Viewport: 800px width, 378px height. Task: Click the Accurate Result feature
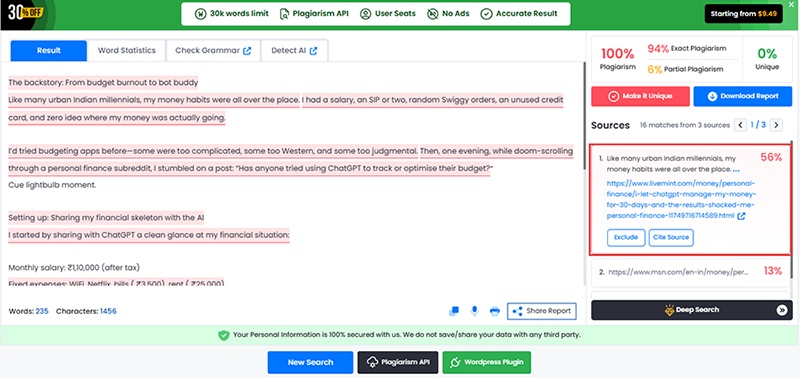pos(519,14)
